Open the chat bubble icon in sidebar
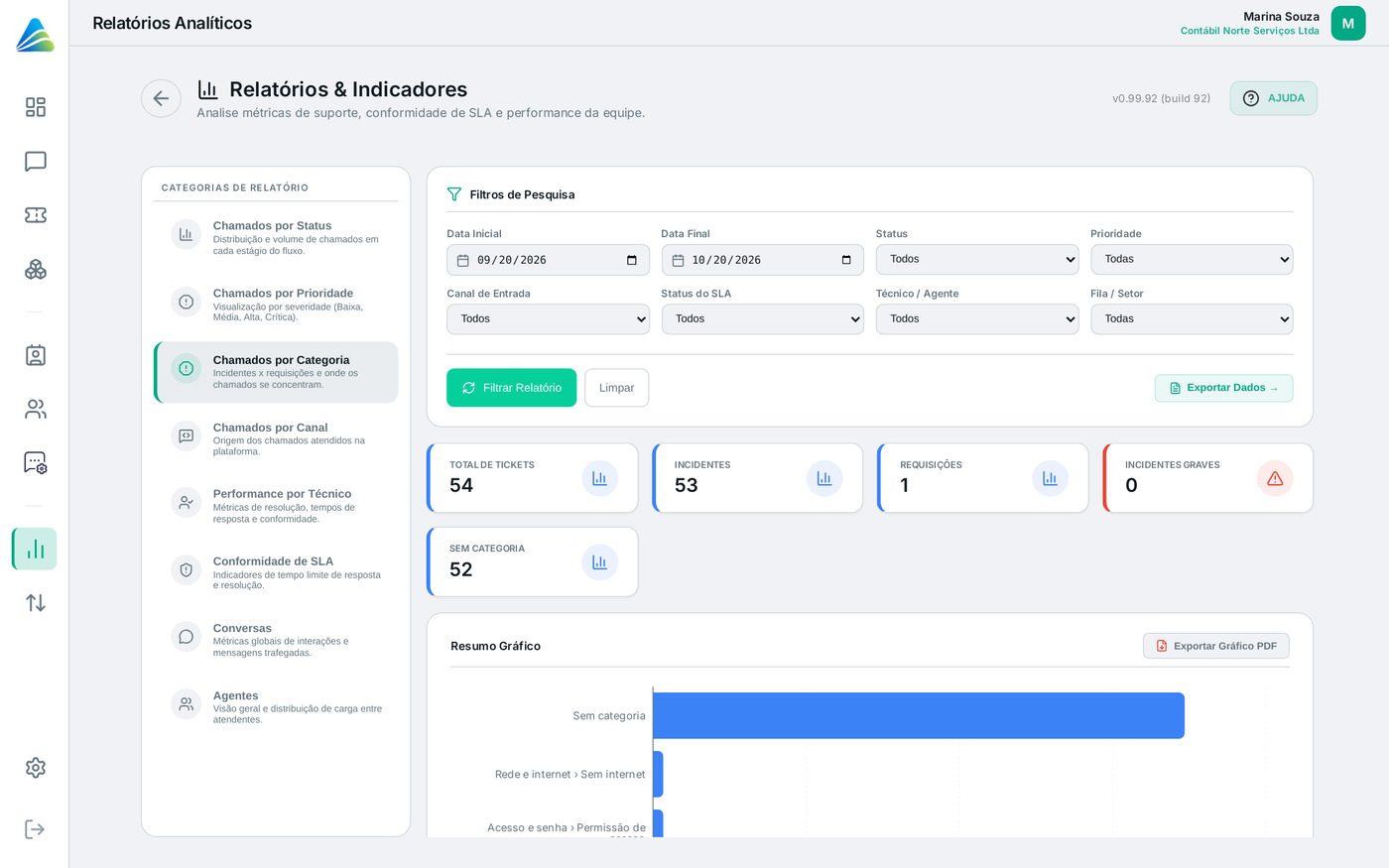Image resolution: width=1389 pixels, height=868 pixels. [x=36, y=162]
